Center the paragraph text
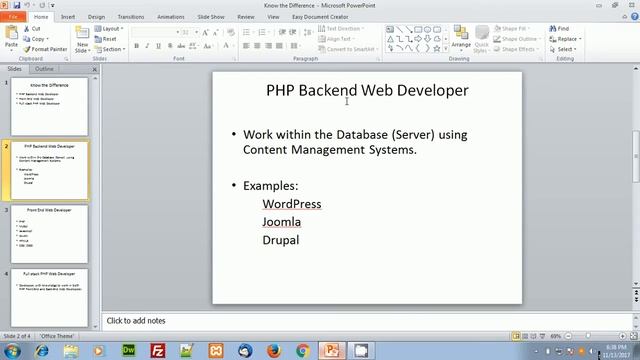 [x=257, y=46]
